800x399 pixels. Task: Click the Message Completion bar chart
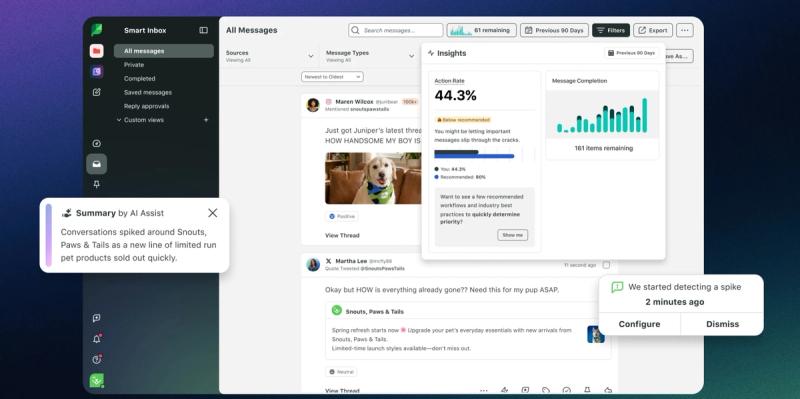(602, 115)
